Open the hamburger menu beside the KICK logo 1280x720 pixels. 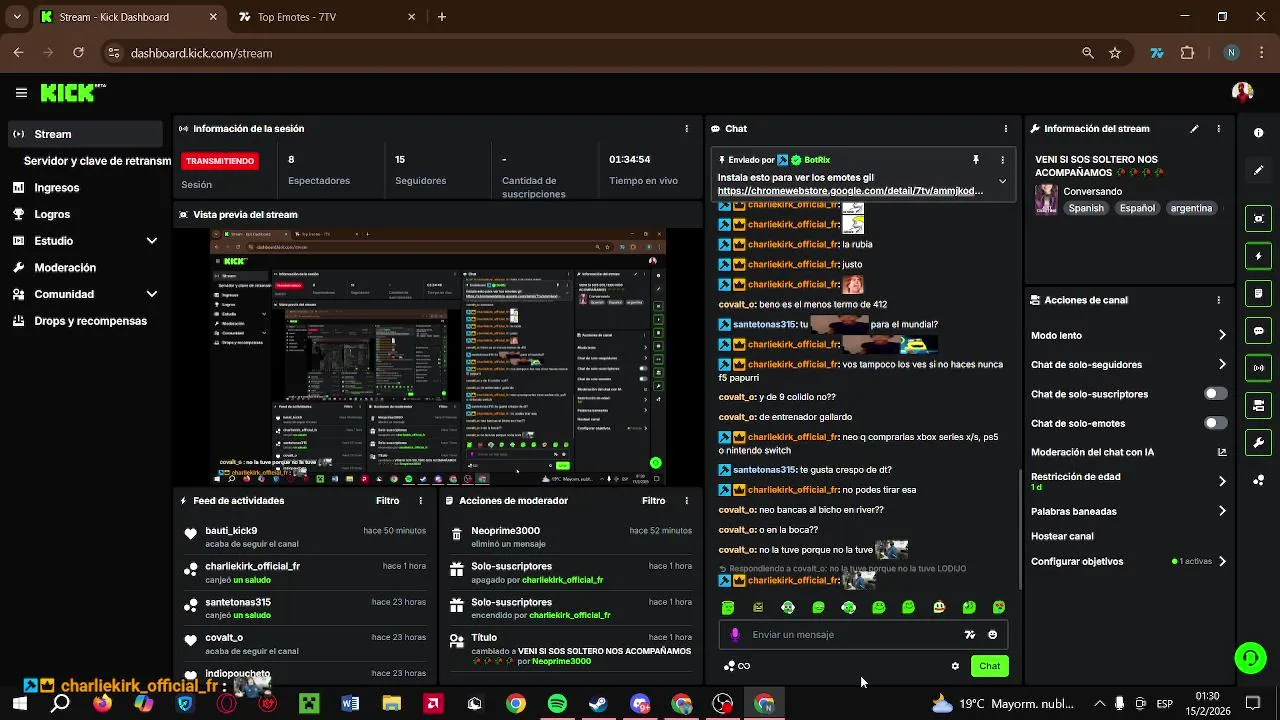click(x=21, y=93)
